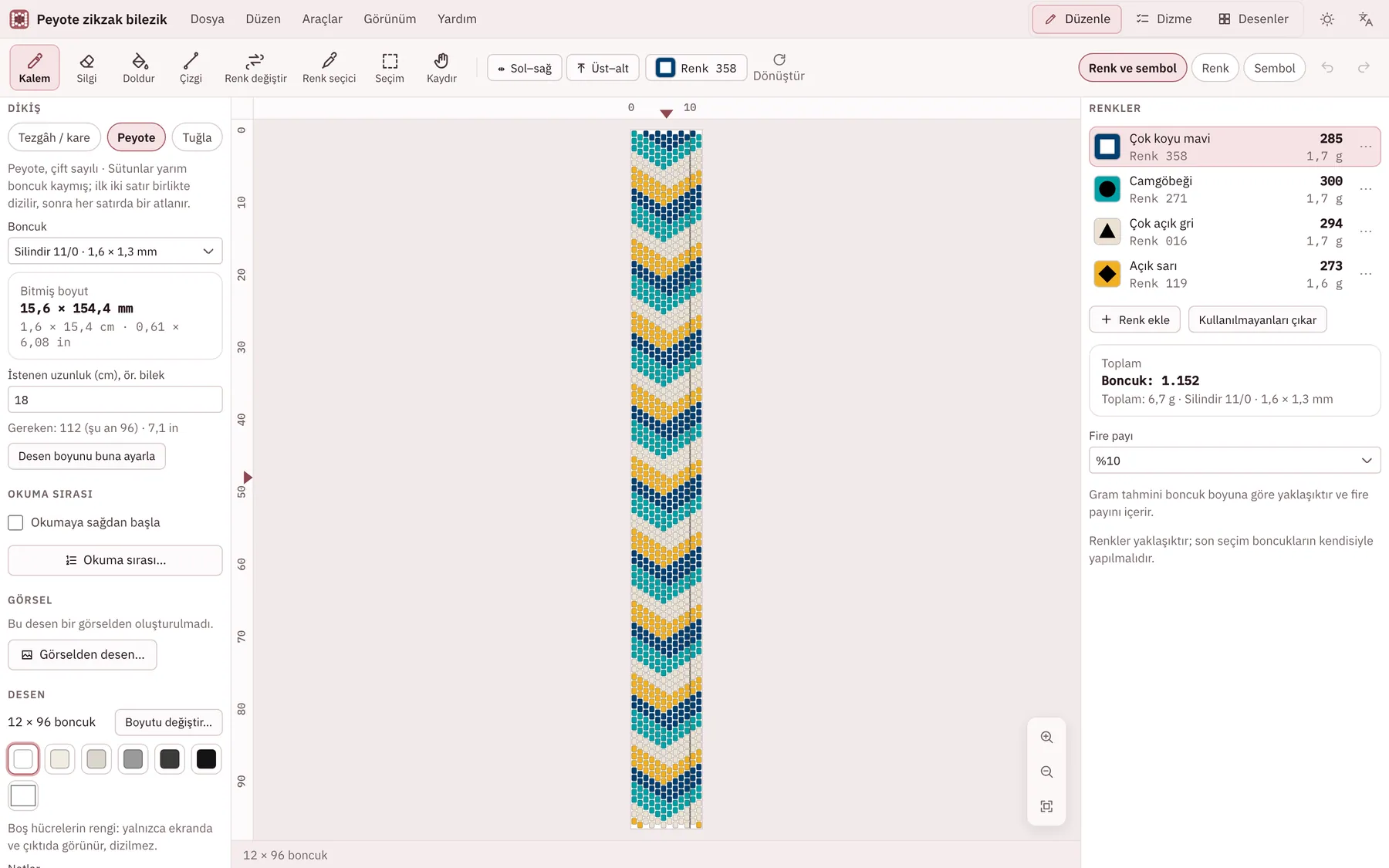Select the black empty-cell color swatch

pos(206,759)
